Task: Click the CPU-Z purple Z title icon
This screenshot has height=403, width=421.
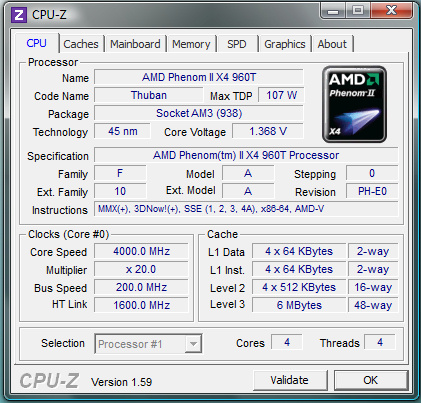Action: [x=19, y=15]
